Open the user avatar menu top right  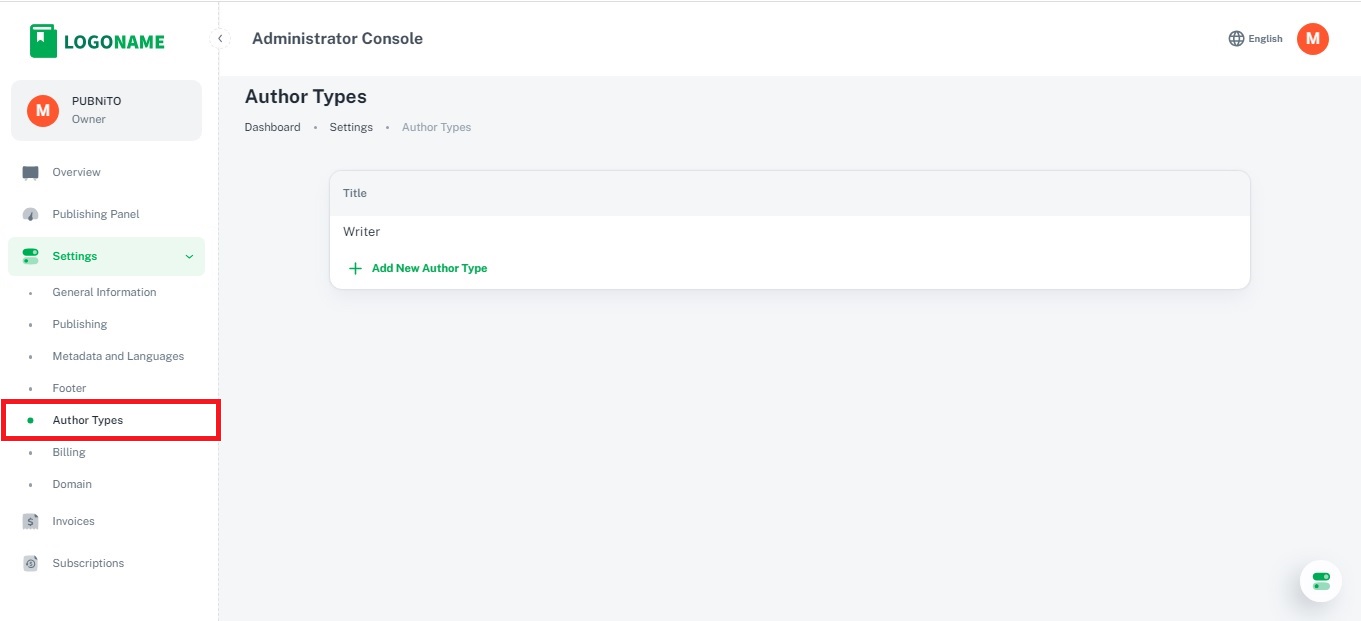pos(1312,39)
